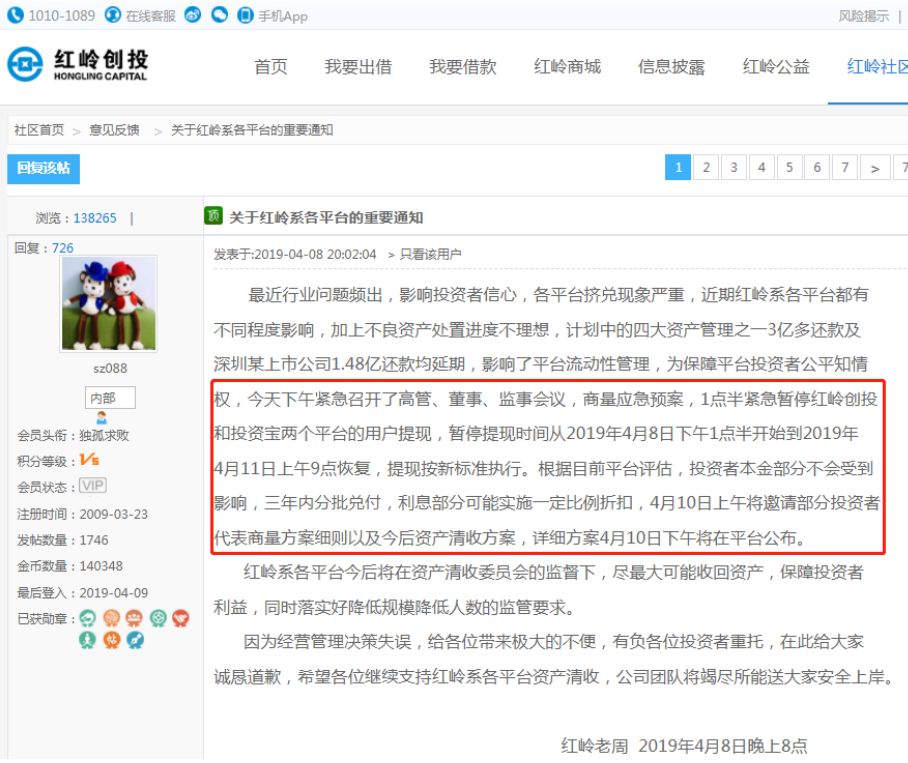The width and height of the screenshot is (908, 763).
Task: Open online customer service headset icon
Action: tap(113, 14)
